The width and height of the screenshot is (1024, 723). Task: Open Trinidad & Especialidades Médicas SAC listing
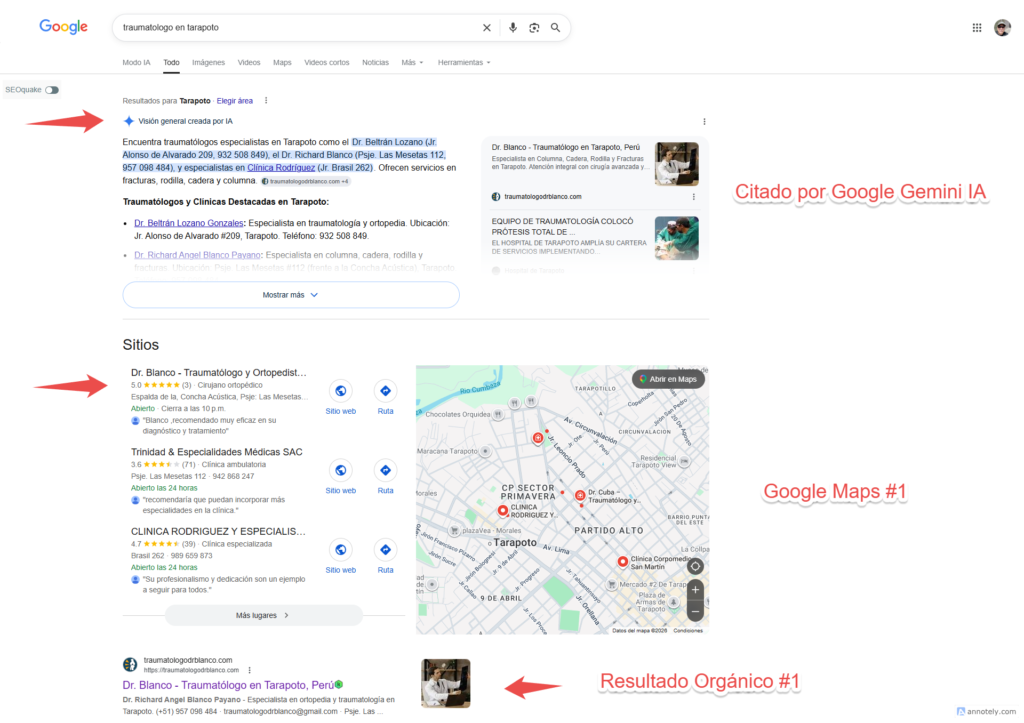coord(217,452)
